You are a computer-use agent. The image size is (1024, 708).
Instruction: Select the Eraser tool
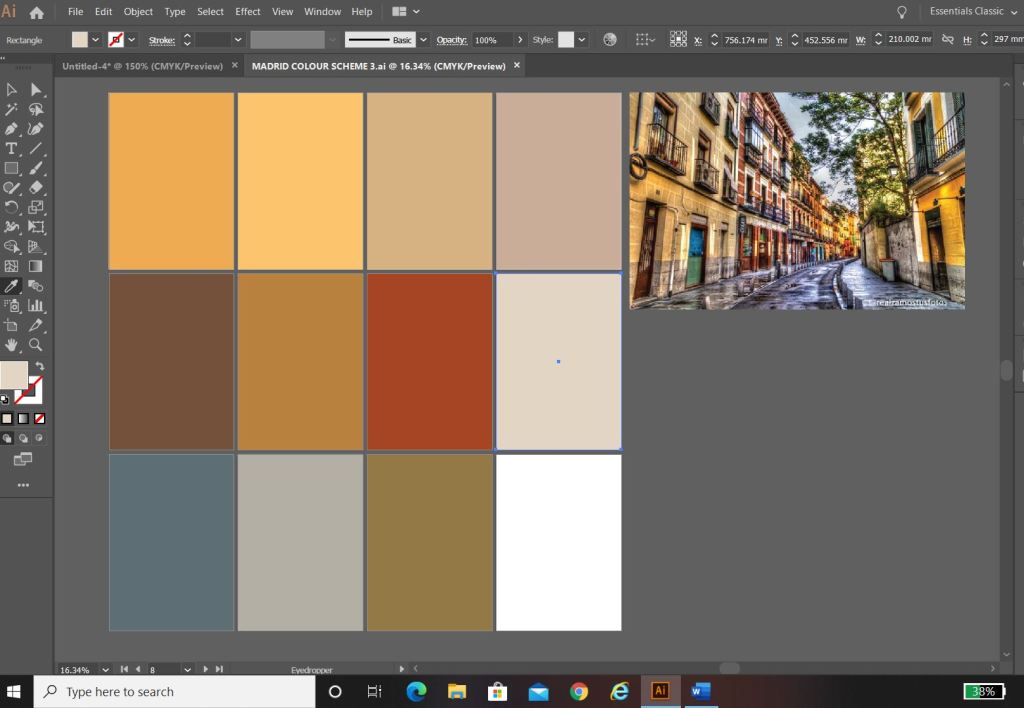click(36, 187)
